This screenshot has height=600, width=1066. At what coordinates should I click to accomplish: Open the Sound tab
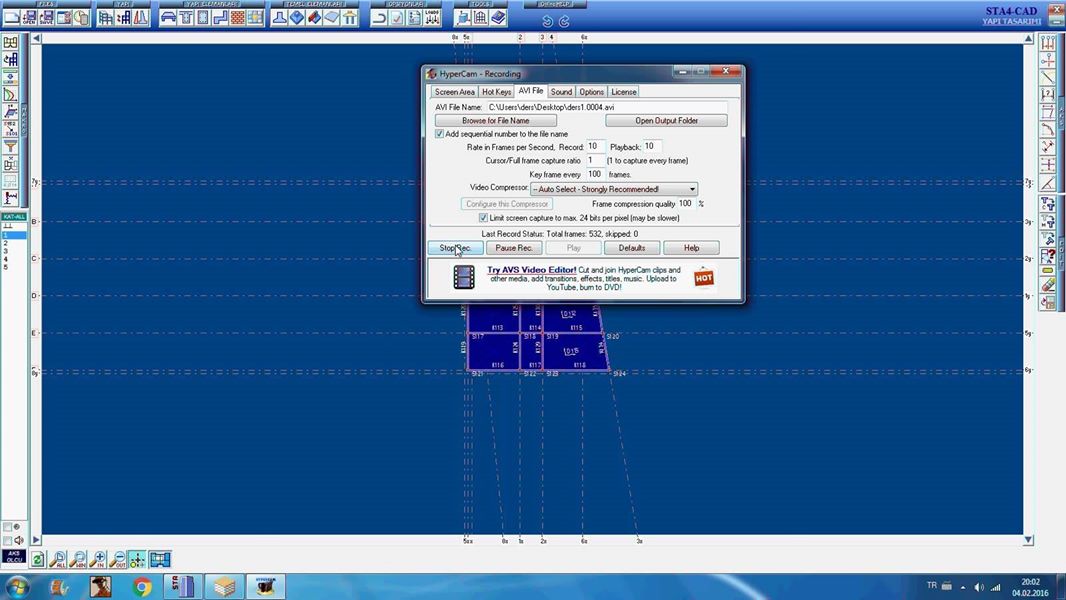(562, 92)
